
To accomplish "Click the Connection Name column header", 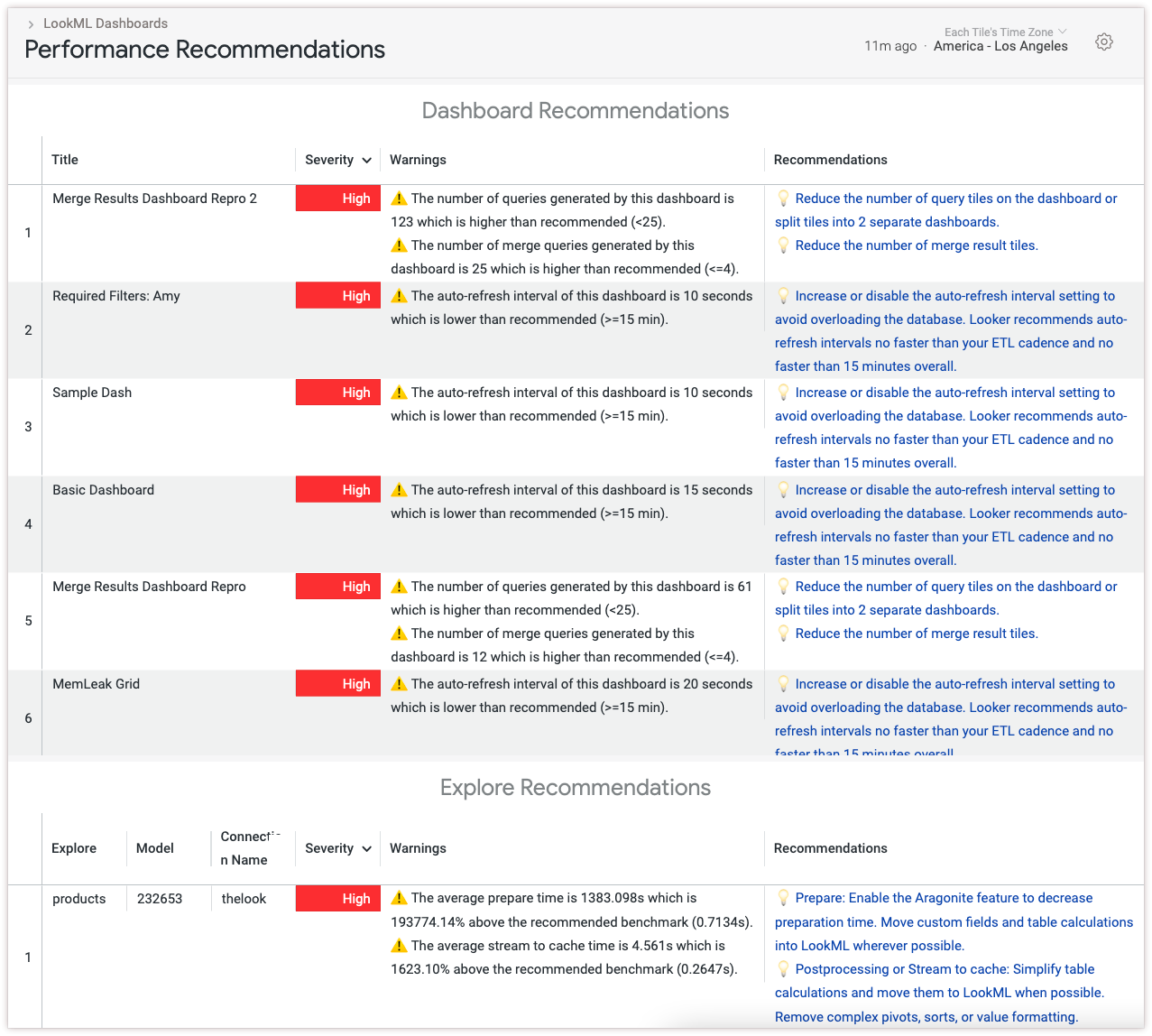I will click(245, 848).
